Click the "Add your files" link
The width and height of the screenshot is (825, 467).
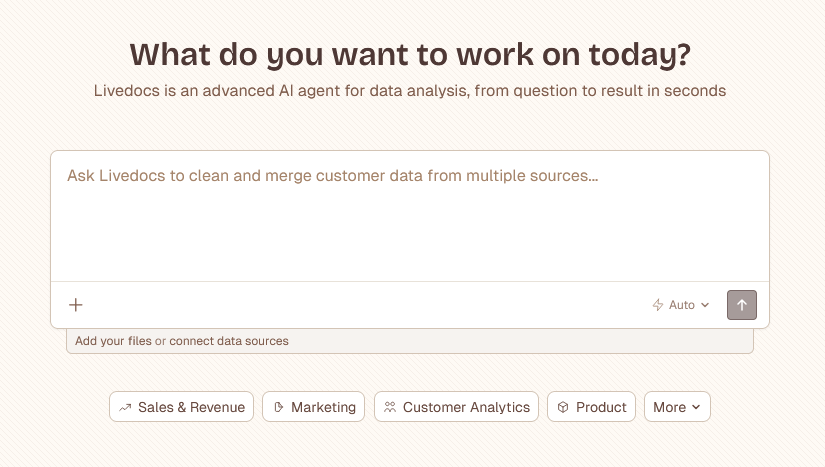(x=113, y=341)
